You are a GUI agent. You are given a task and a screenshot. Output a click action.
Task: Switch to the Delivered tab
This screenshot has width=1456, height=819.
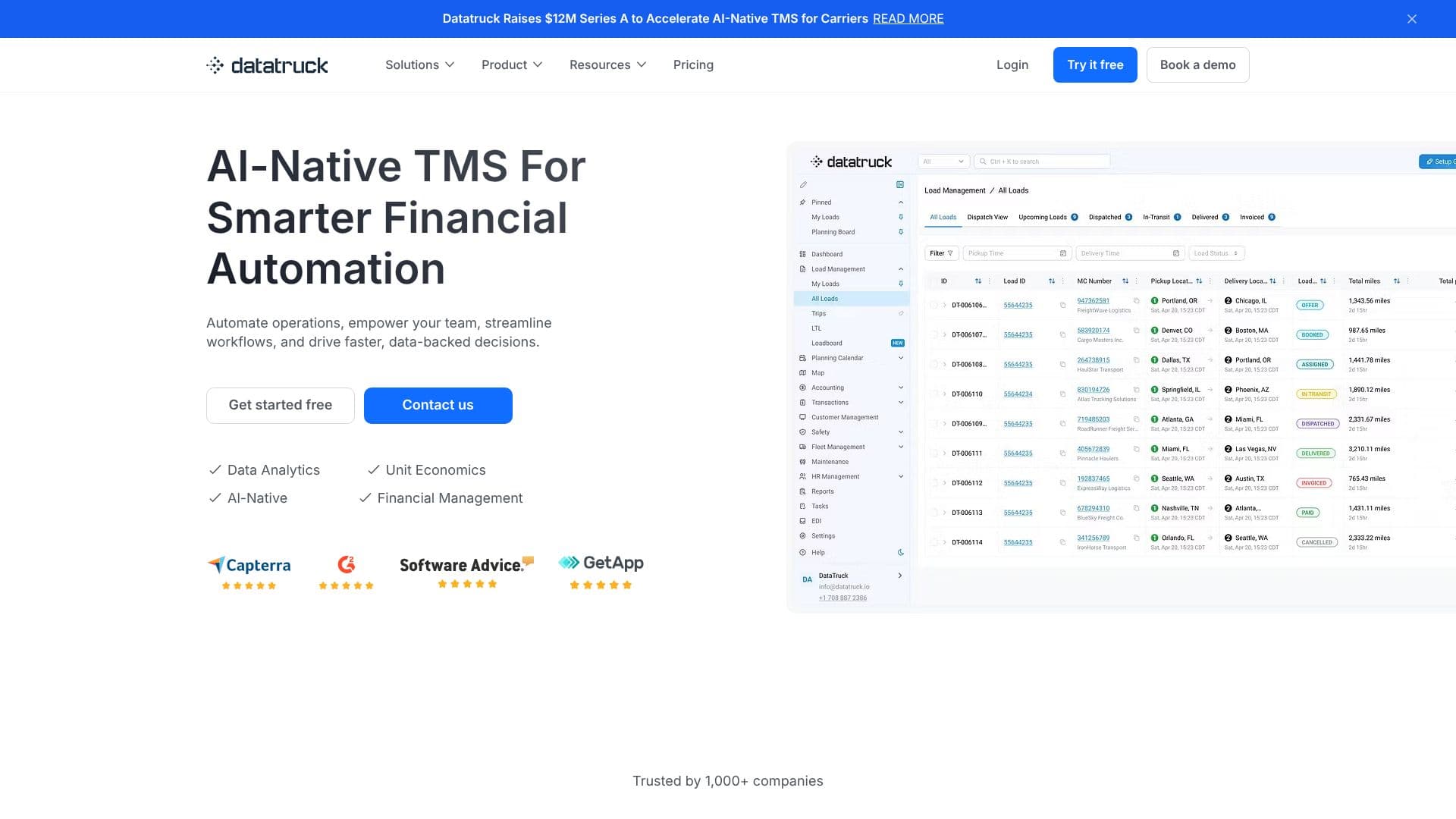(1210, 218)
